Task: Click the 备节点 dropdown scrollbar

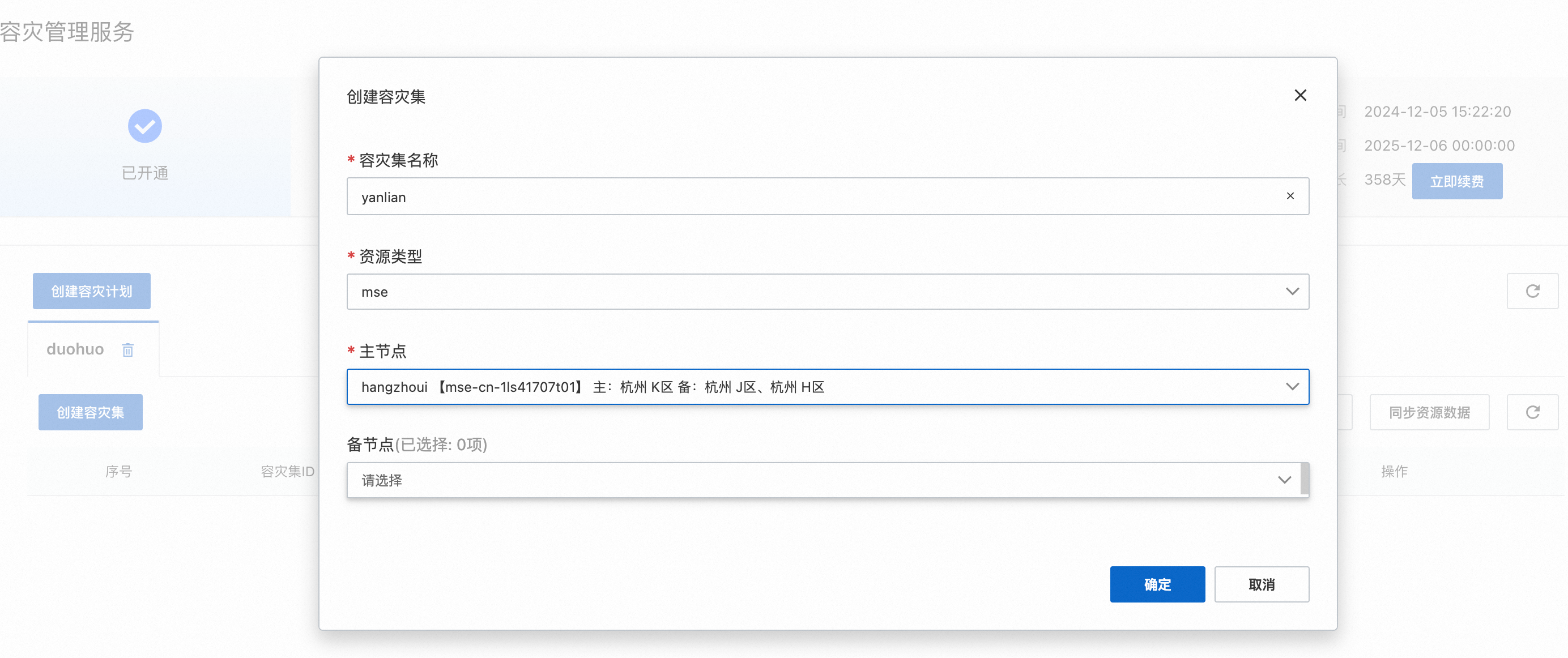Action: pyautogui.click(x=1305, y=479)
